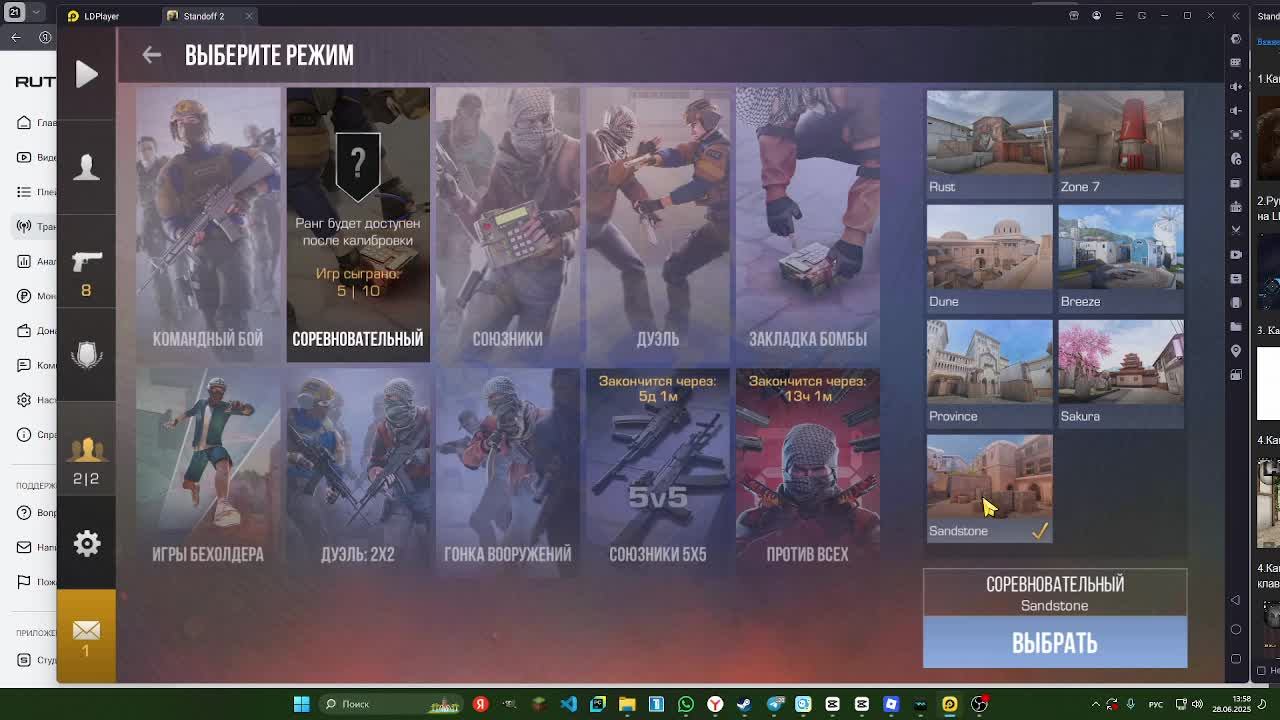1280x720 pixels.
Task: Select ИГРЫ БЕХОЛДЕРА mode card
Action: pyautogui.click(x=208, y=472)
